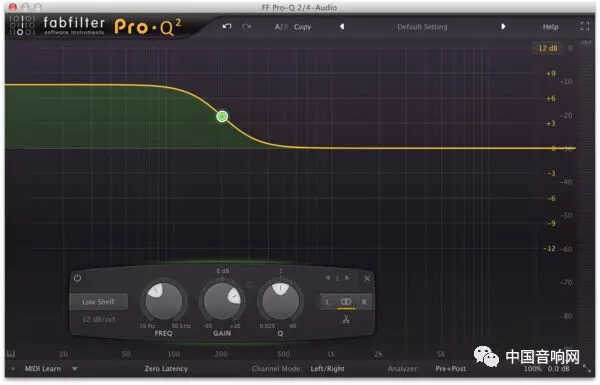The height and width of the screenshot is (385, 600).
Task: Click the 100% output pan value
Action: click(x=532, y=369)
